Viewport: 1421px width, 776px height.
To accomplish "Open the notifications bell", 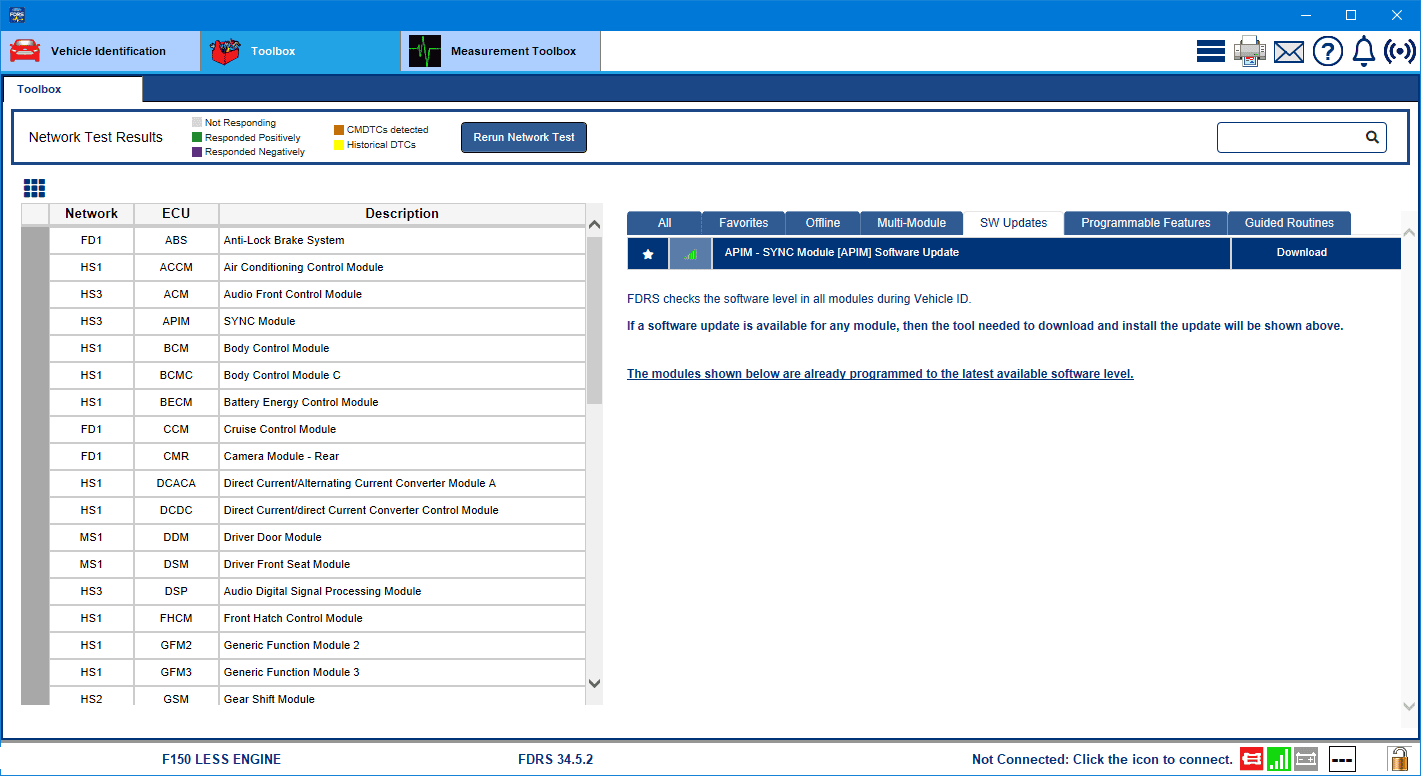I will coord(1363,51).
